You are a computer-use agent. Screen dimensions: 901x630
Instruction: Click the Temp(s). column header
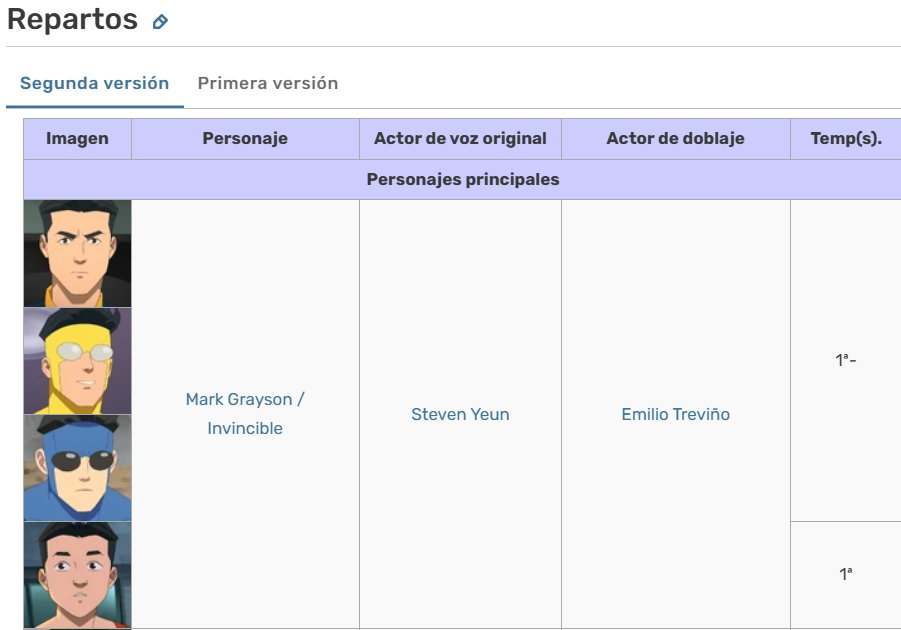[846, 139]
